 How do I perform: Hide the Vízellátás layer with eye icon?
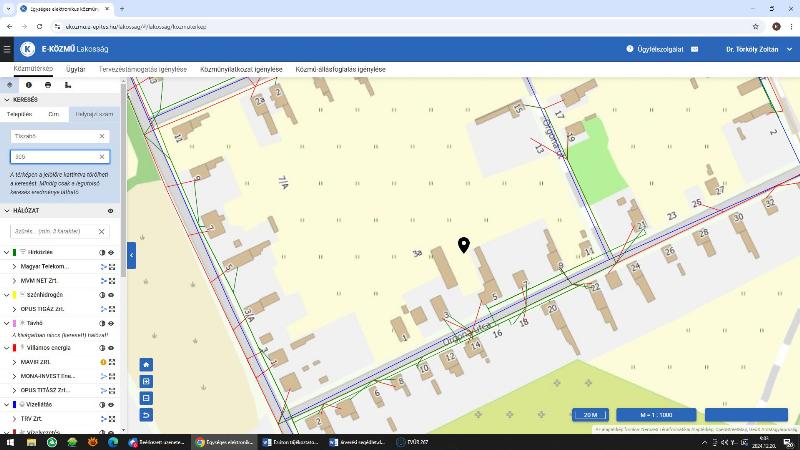click(x=111, y=405)
